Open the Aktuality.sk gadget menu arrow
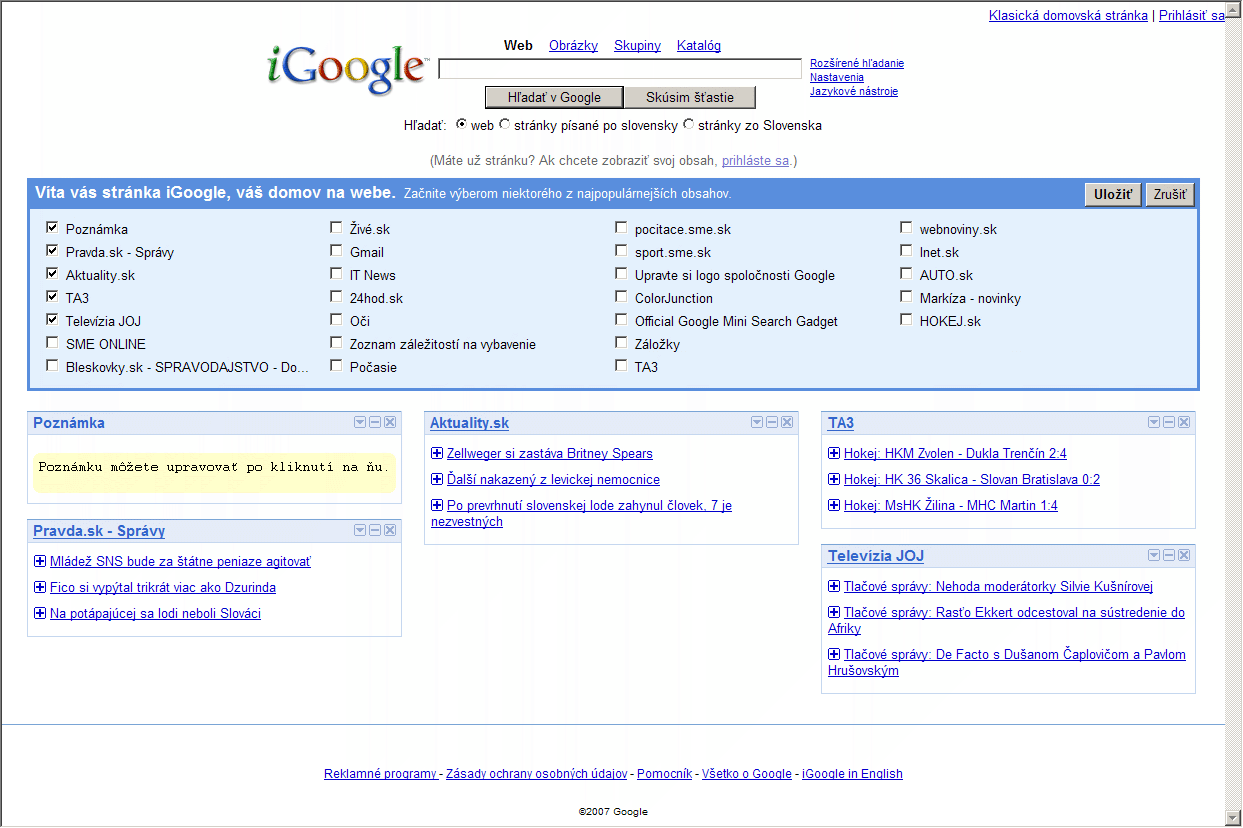 [x=757, y=422]
